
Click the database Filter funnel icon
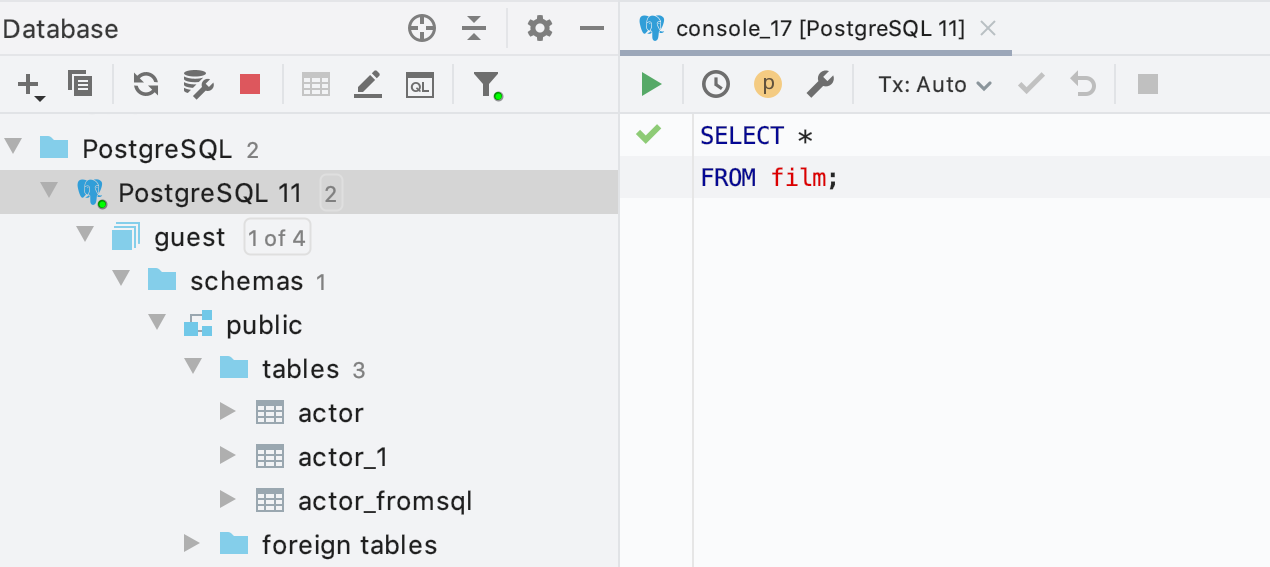click(x=486, y=85)
